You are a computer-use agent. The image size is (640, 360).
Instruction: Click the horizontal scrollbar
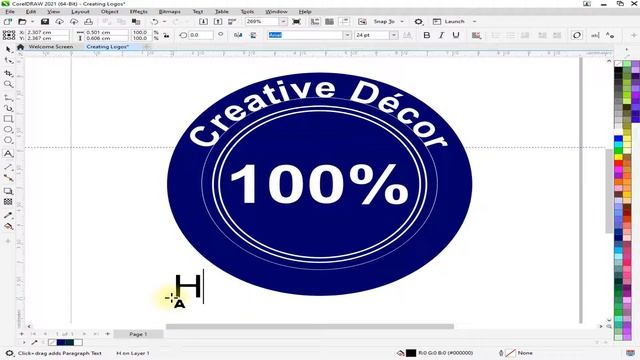pyautogui.click(x=310, y=327)
